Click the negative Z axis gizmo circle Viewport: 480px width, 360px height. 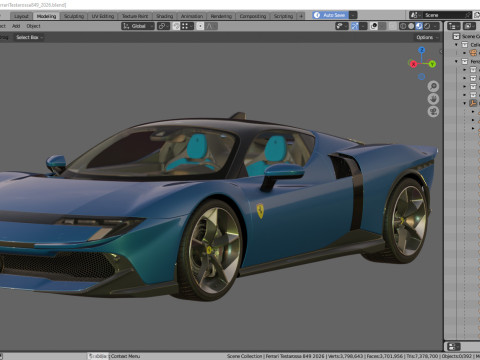421,77
